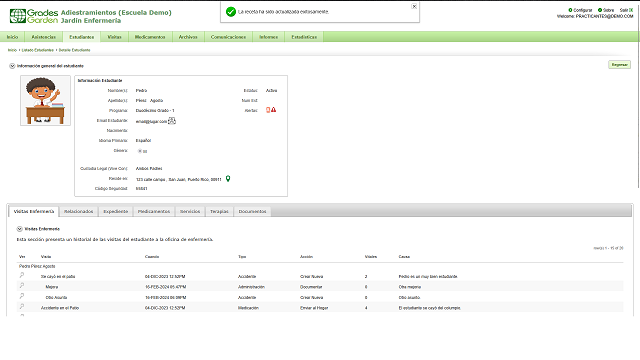Viewport: 640px width, 360px height.
Task: View the 'Se cayó en el patio' visit magnifier
Action: click(22, 276)
